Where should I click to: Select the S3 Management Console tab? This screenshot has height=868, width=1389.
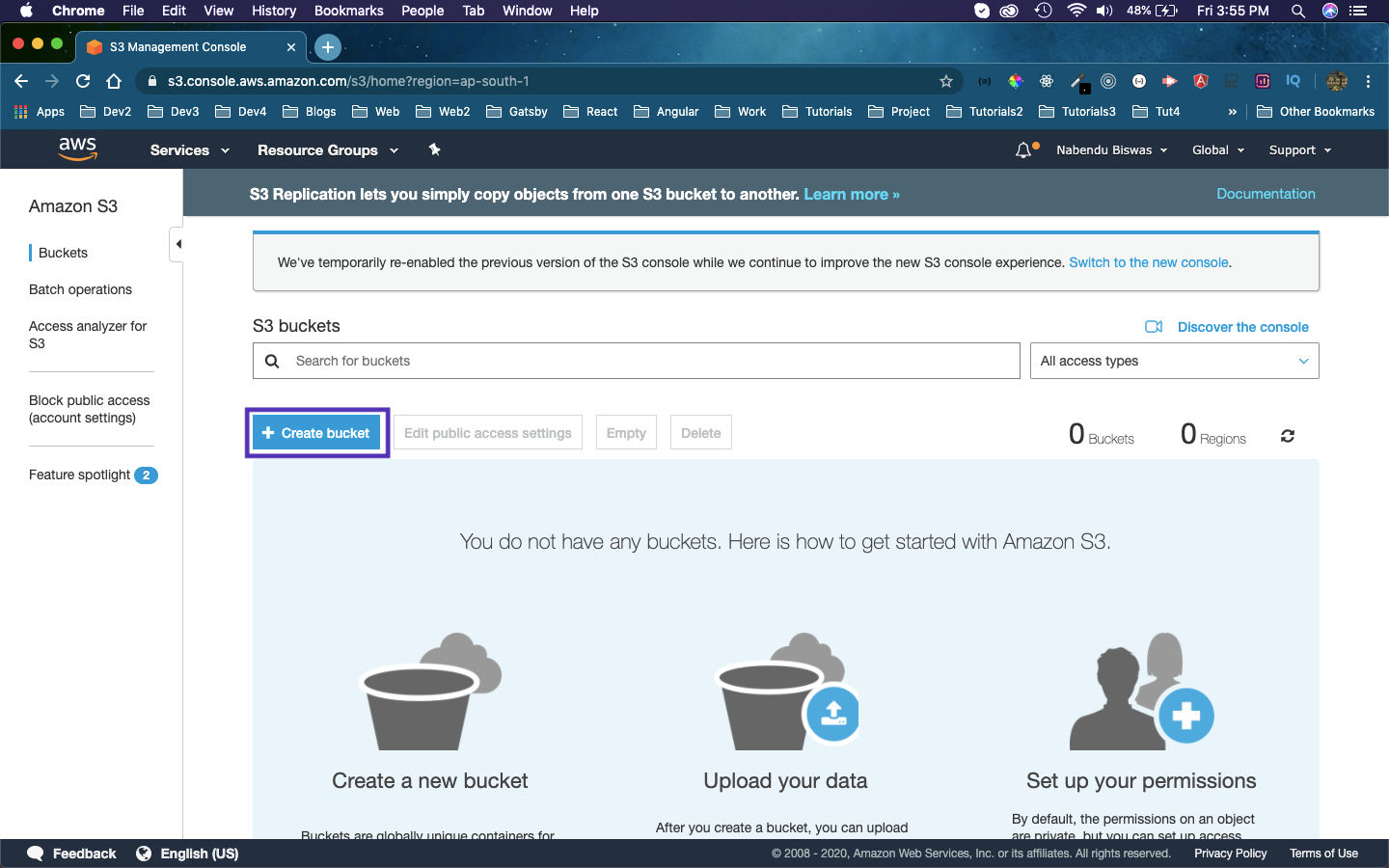click(x=189, y=46)
